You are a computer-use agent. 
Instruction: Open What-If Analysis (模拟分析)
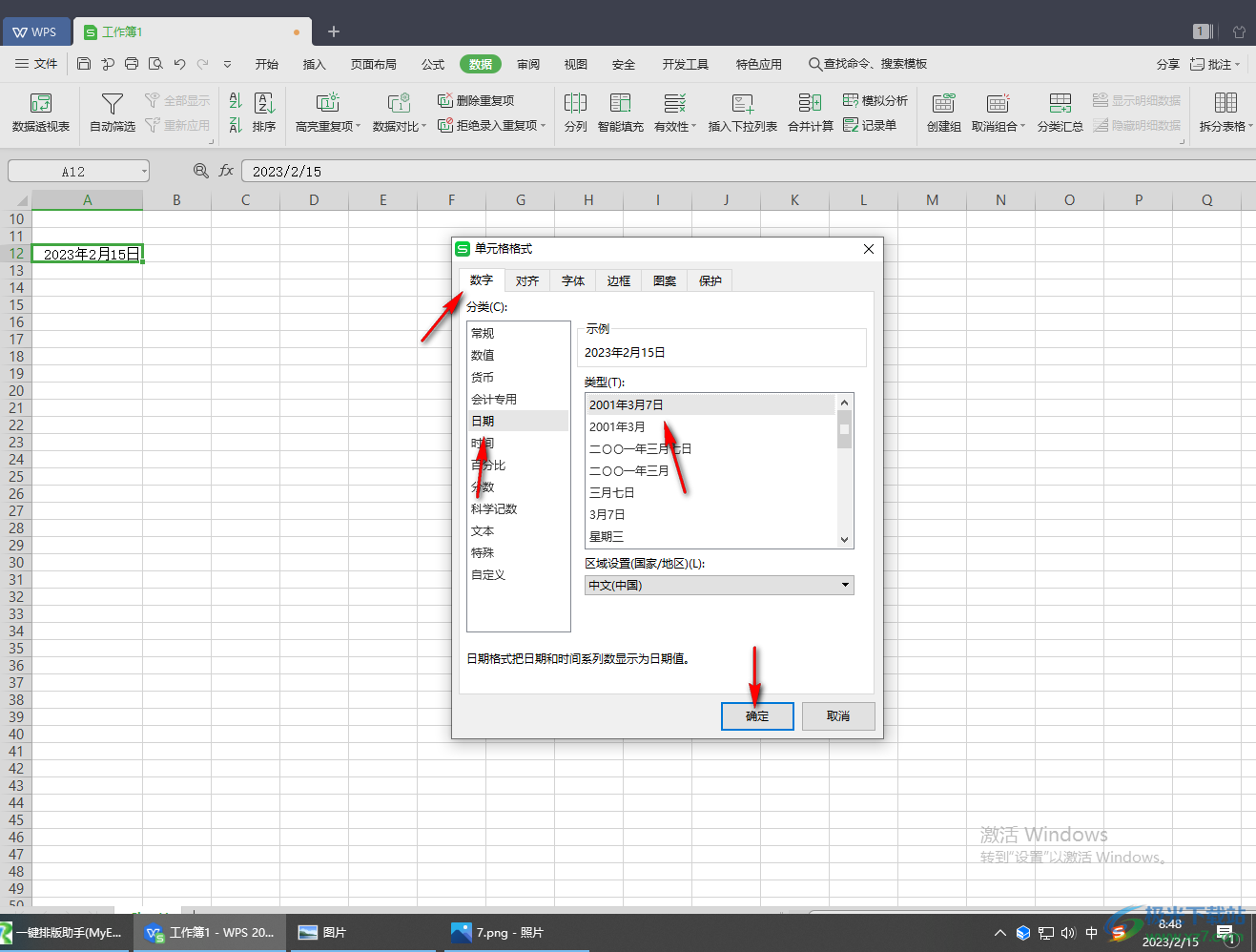(875, 100)
